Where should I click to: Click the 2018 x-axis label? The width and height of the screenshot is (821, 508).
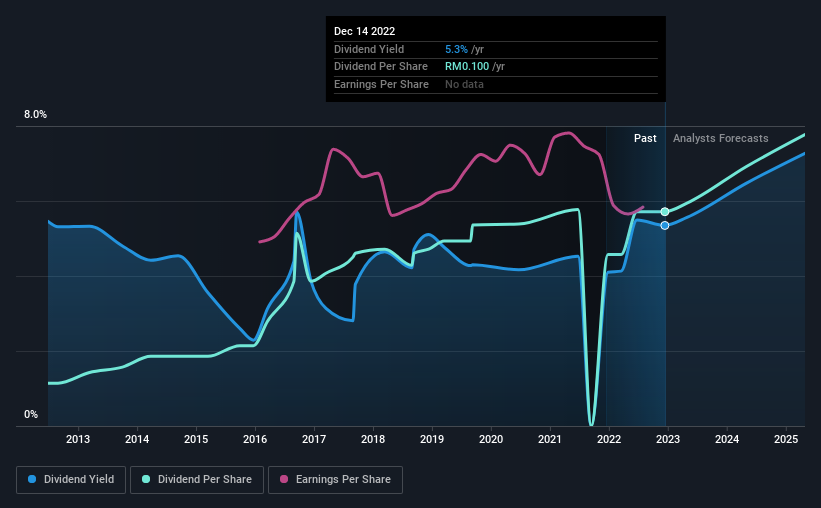[x=373, y=439]
